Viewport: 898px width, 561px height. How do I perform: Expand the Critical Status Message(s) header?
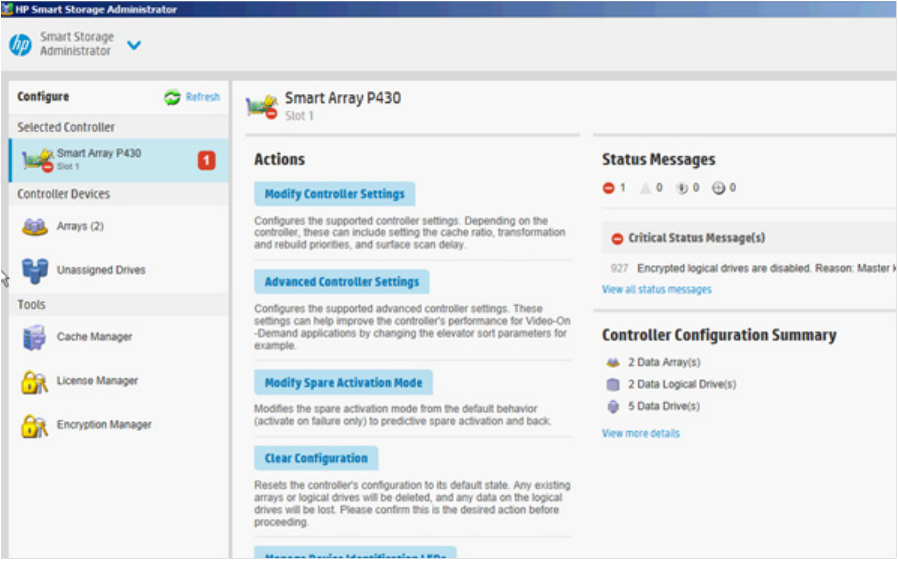coord(749,238)
